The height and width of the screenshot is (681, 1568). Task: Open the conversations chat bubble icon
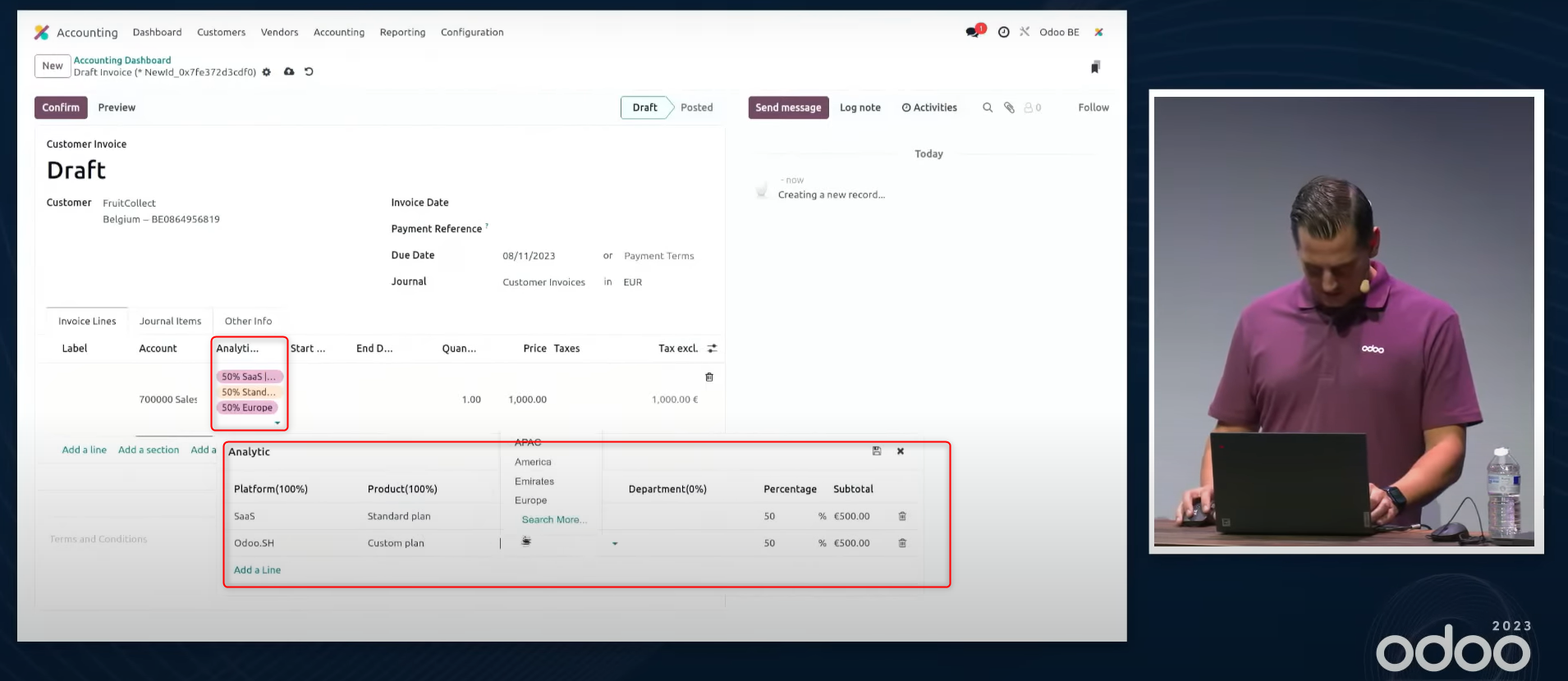974,31
